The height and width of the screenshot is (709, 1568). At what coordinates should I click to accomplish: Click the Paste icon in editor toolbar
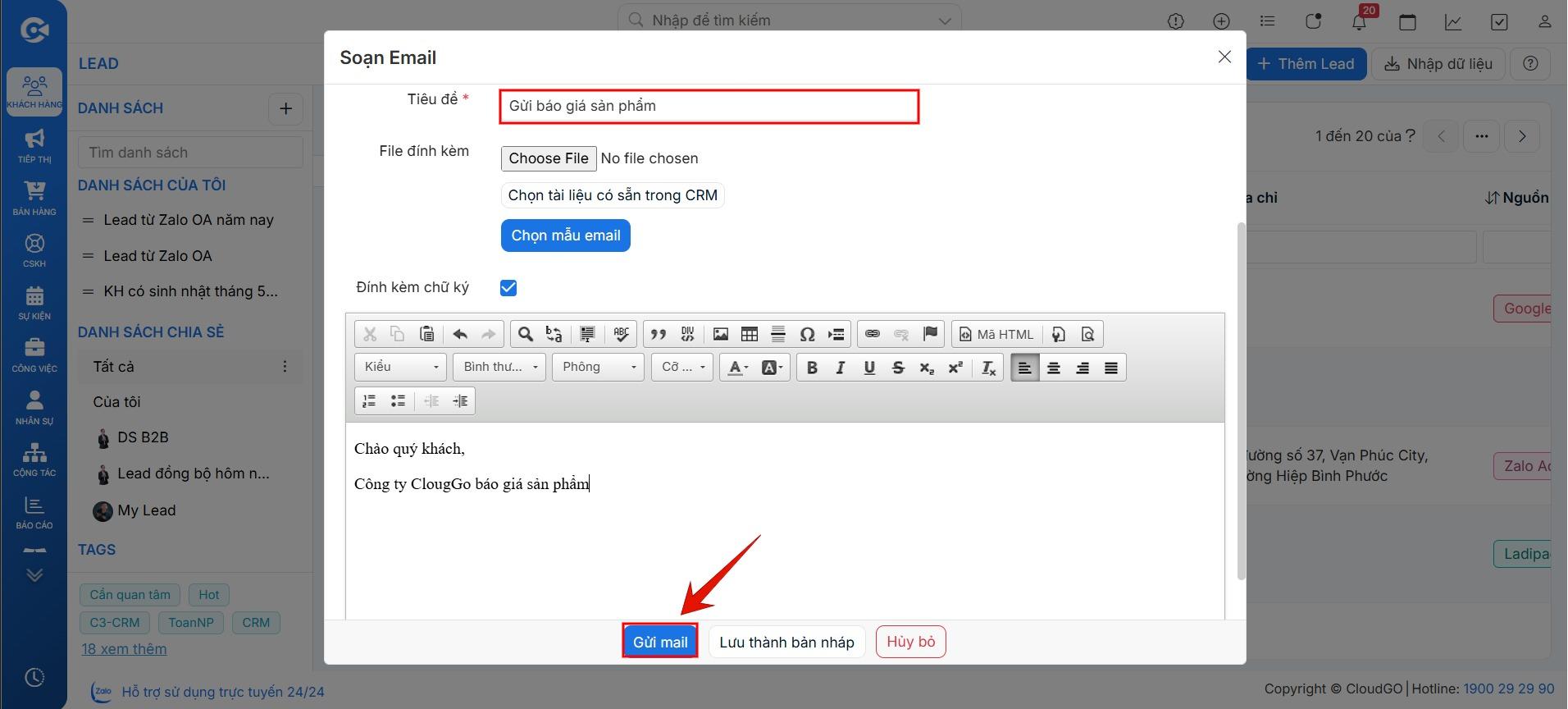click(426, 334)
